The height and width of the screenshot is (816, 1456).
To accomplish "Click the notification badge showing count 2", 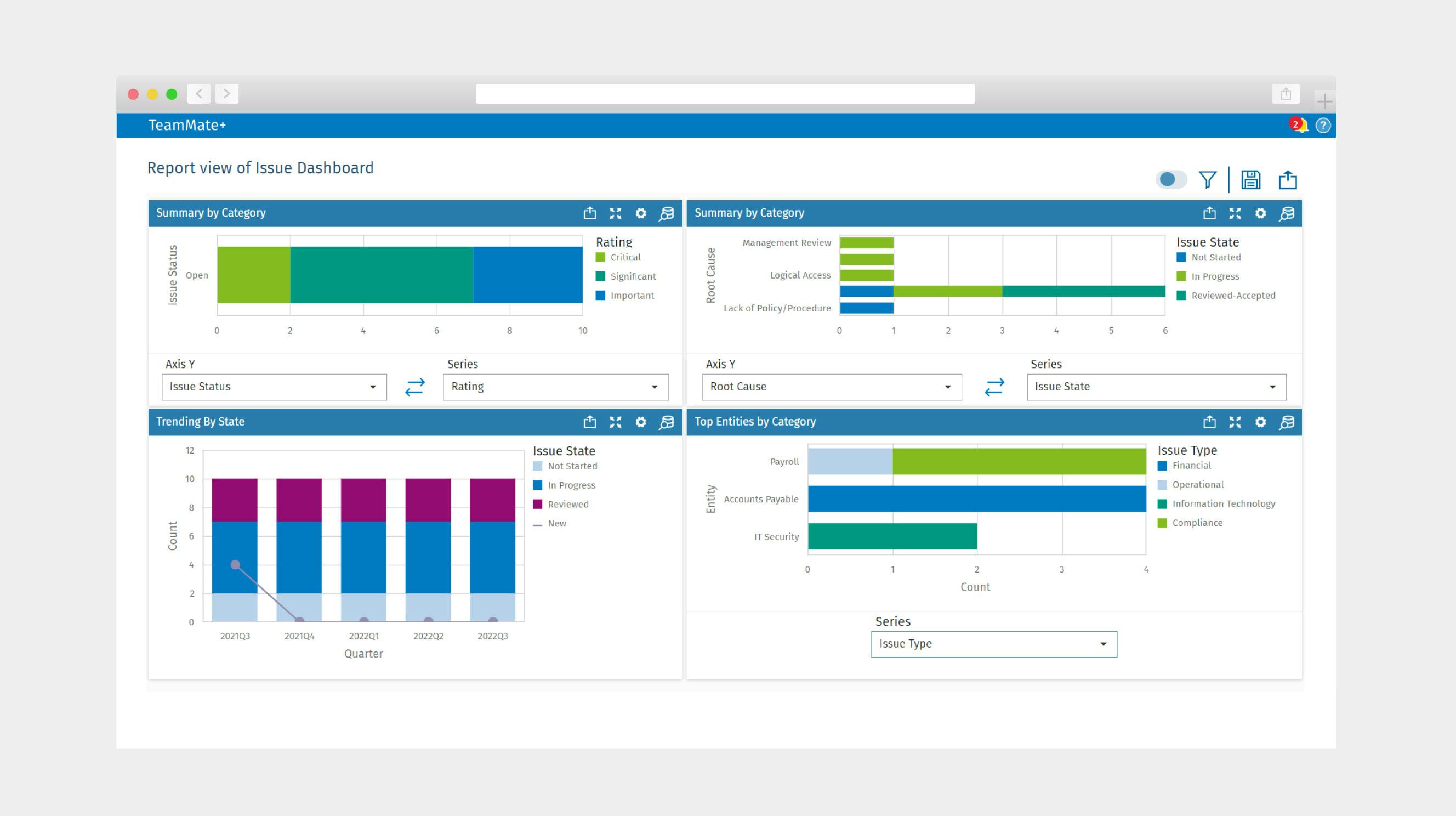I will point(1295,123).
